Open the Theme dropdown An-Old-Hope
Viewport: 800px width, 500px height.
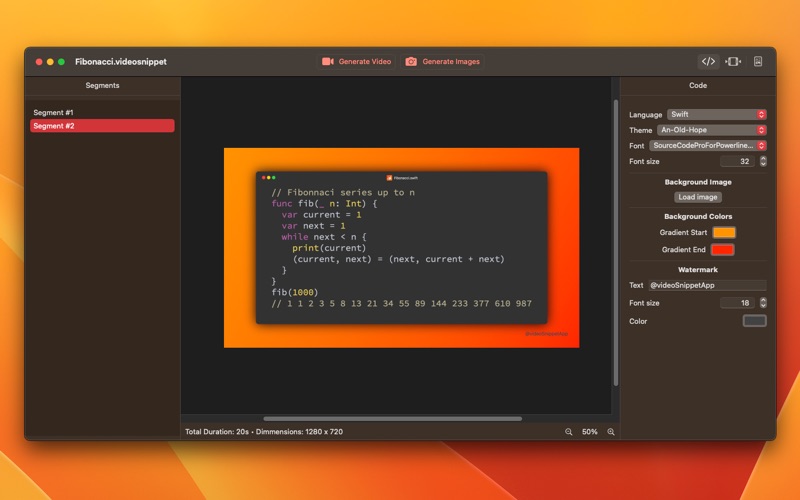712,130
